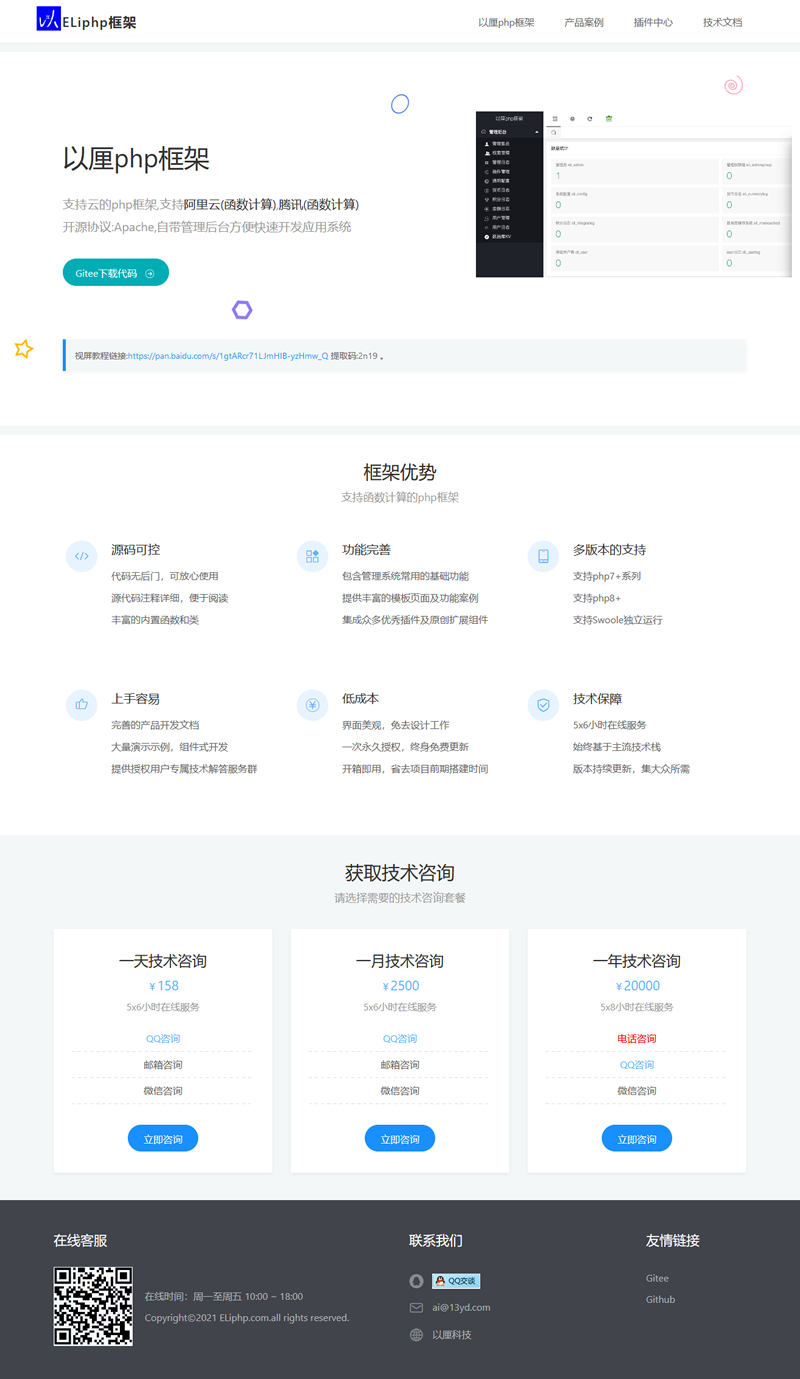This screenshot has width=800, height=1379.
Task: Click the globe icon beside 以厘科技
Action: tap(416, 1334)
